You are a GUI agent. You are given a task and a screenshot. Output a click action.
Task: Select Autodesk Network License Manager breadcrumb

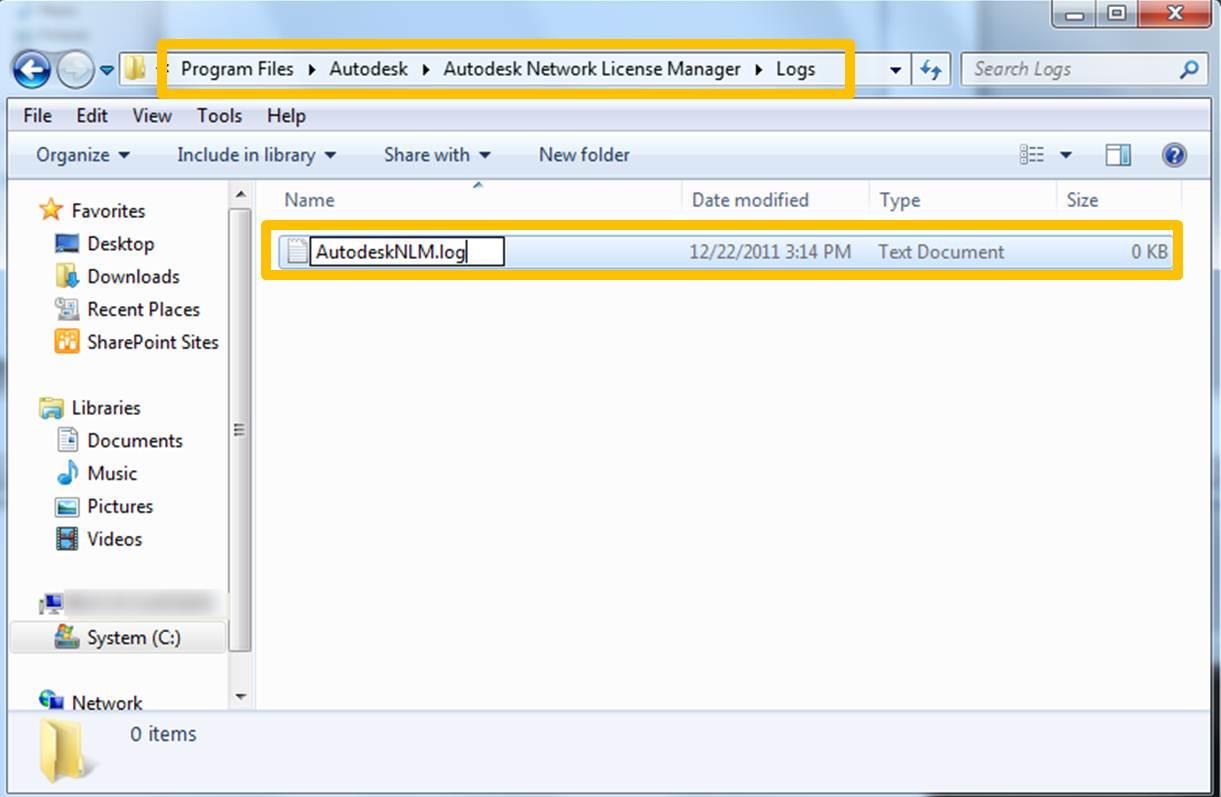click(592, 69)
